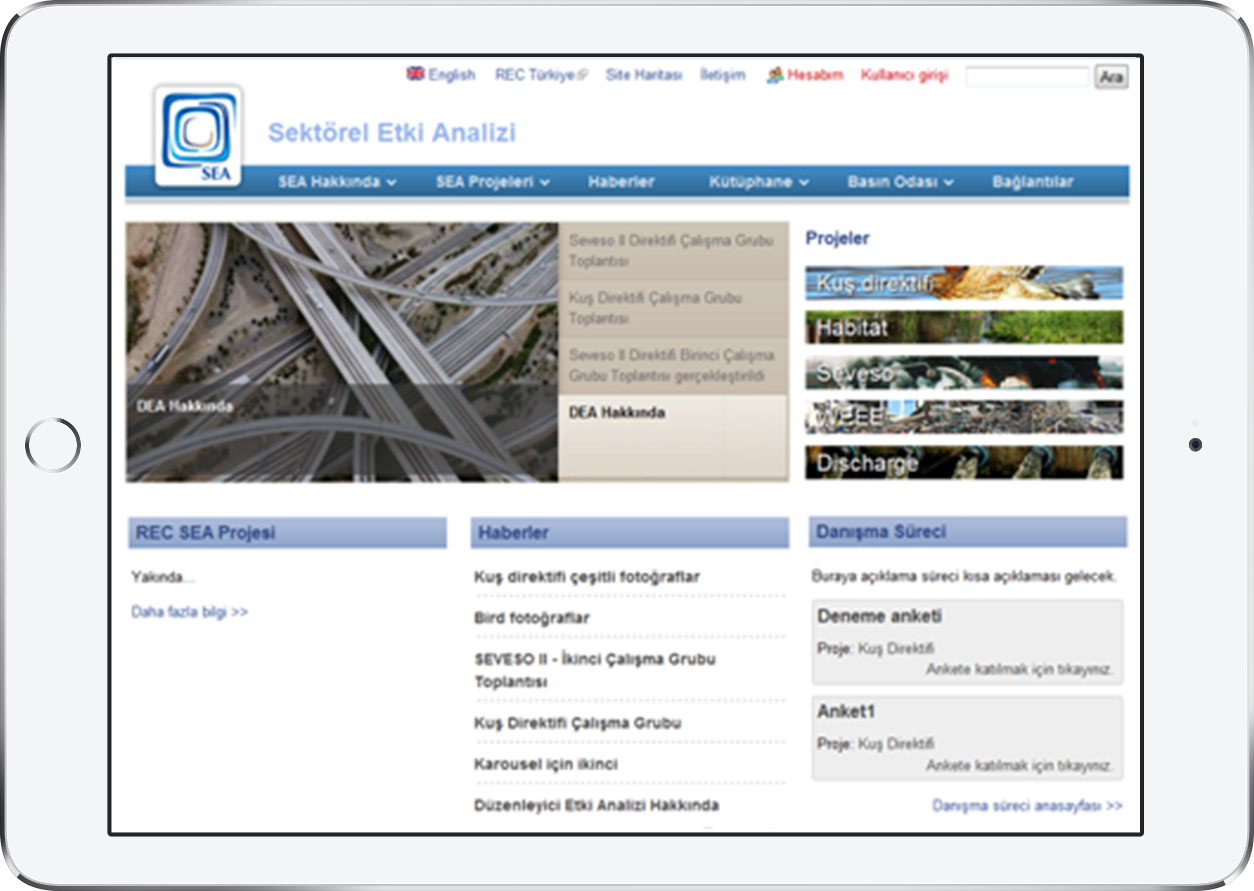Open the Anket1 survey
This screenshot has width=1254, height=891.
pos(846,712)
